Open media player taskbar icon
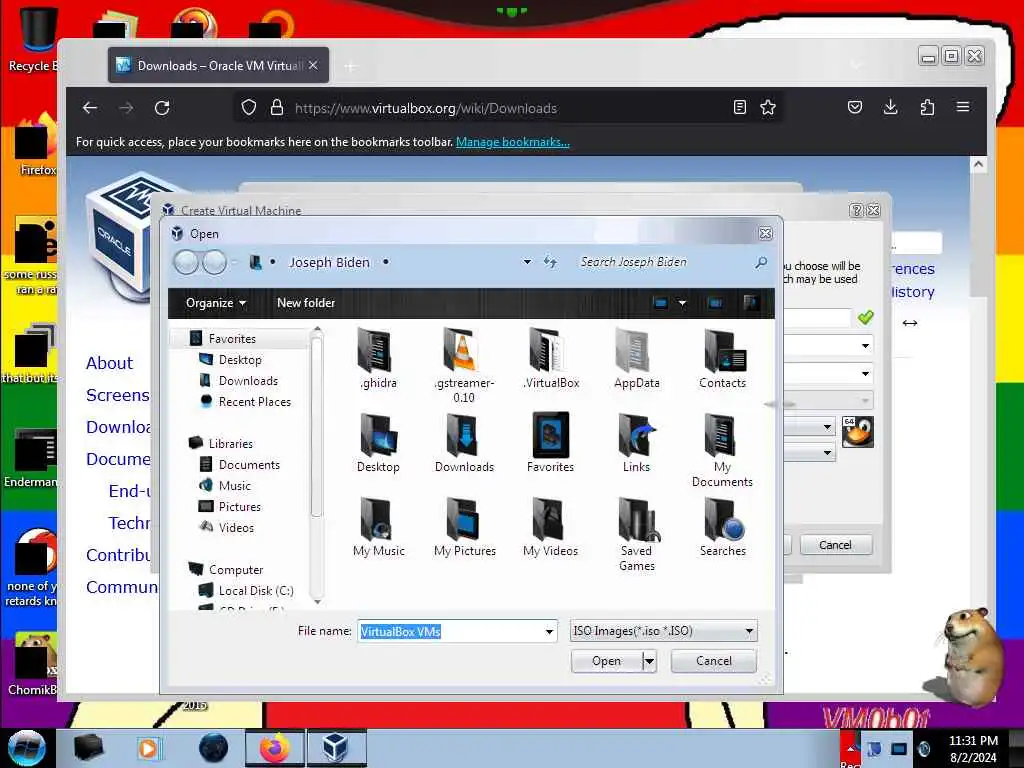Viewport: 1024px width, 768px height. (x=148, y=748)
